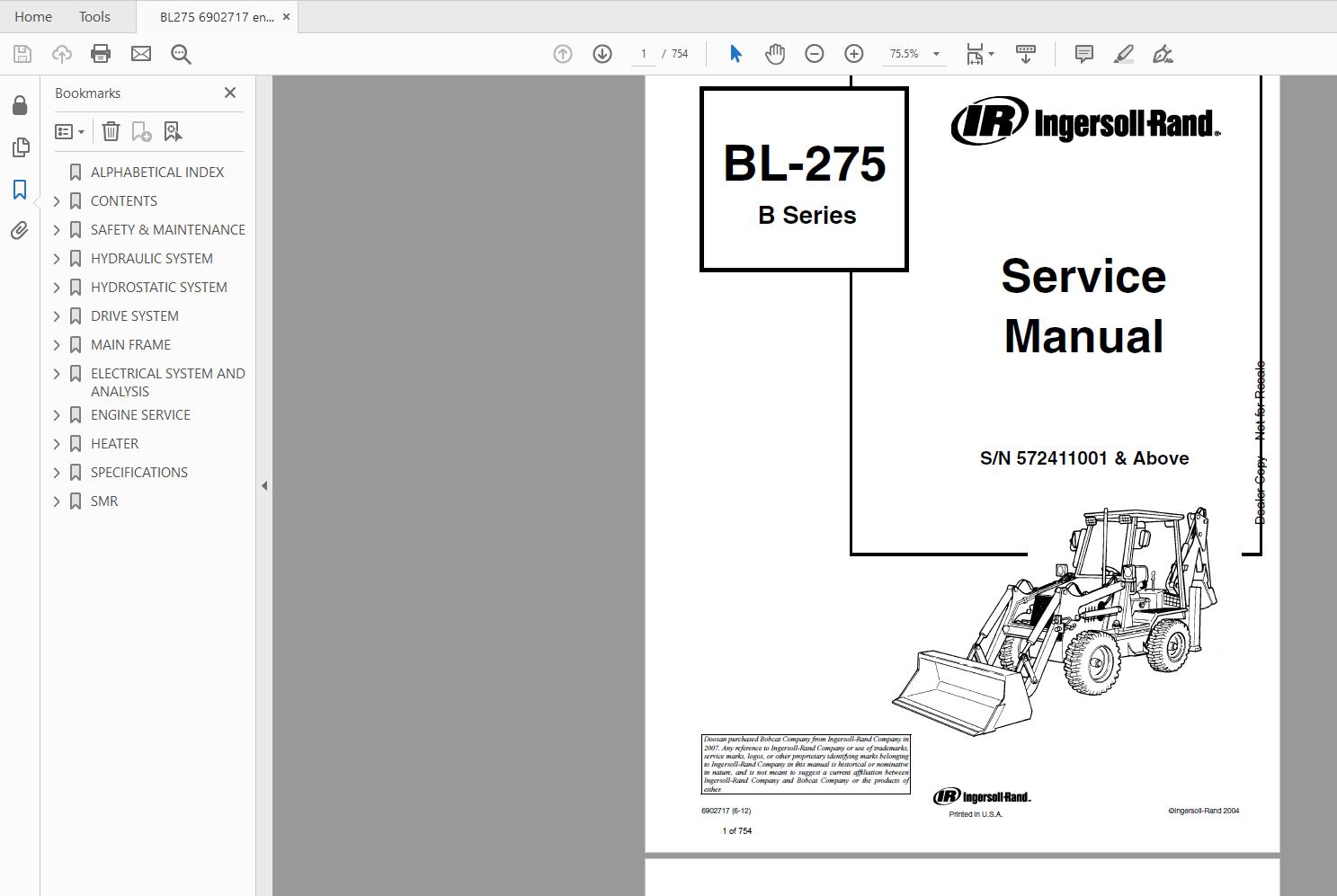This screenshot has height=896, width=1337.
Task: Add a new bookmark icon
Action: (x=141, y=132)
